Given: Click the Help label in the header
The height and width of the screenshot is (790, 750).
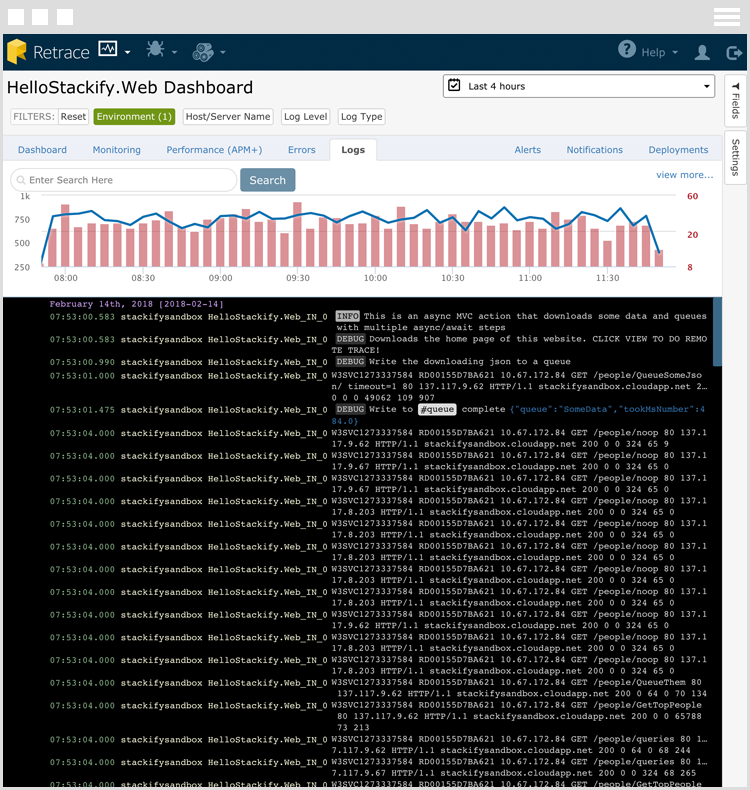Looking at the screenshot, I should click(653, 52).
